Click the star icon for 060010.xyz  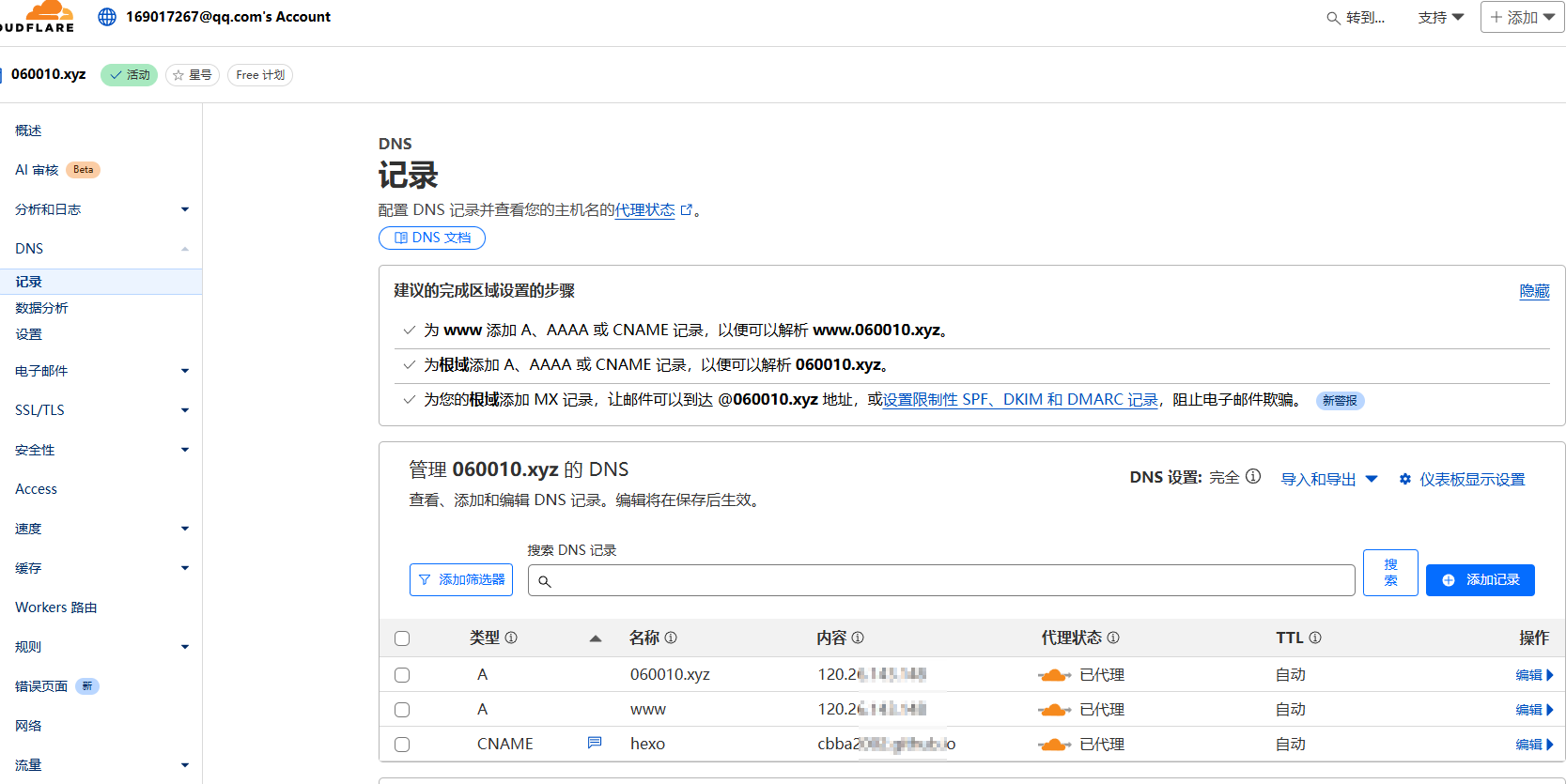point(178,75)
